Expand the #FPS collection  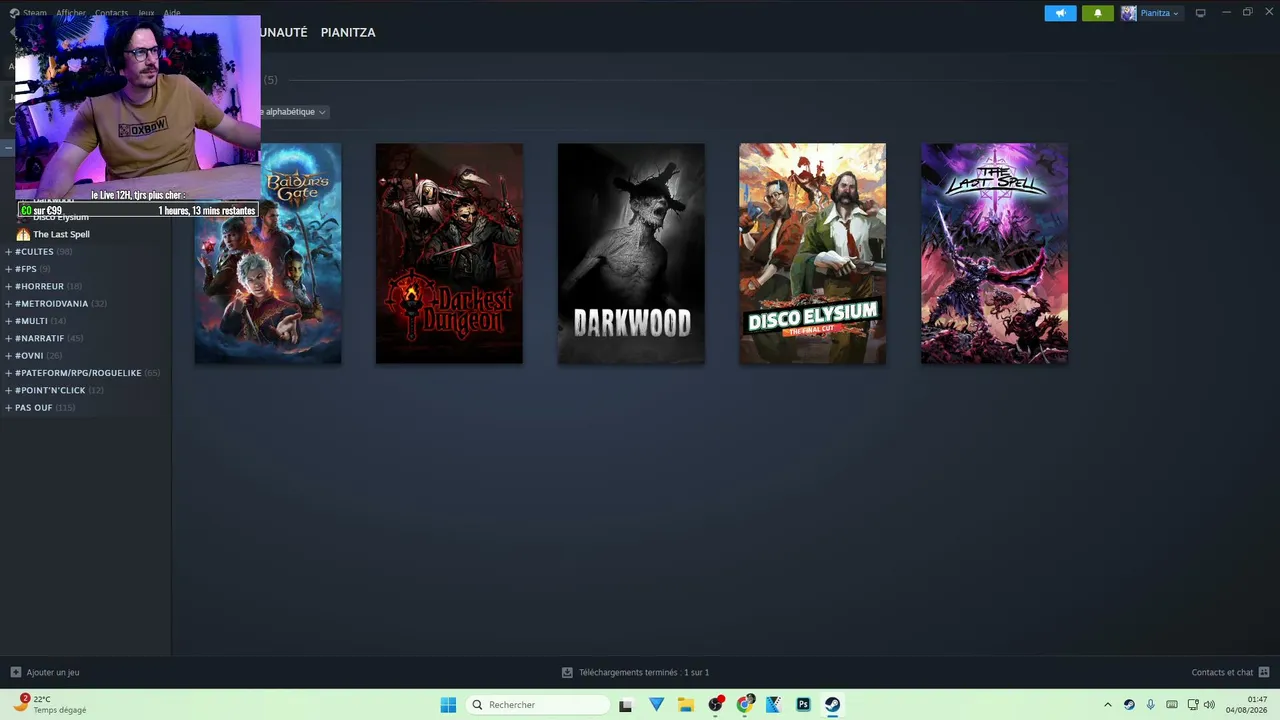8,269
